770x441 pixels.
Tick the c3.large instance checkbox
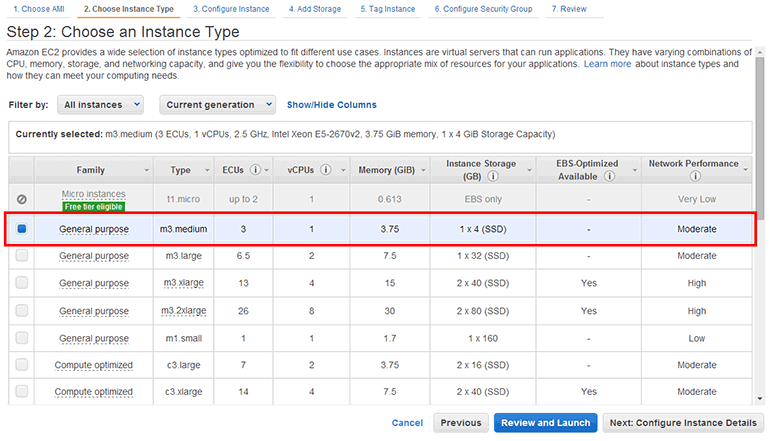point(22,365)
